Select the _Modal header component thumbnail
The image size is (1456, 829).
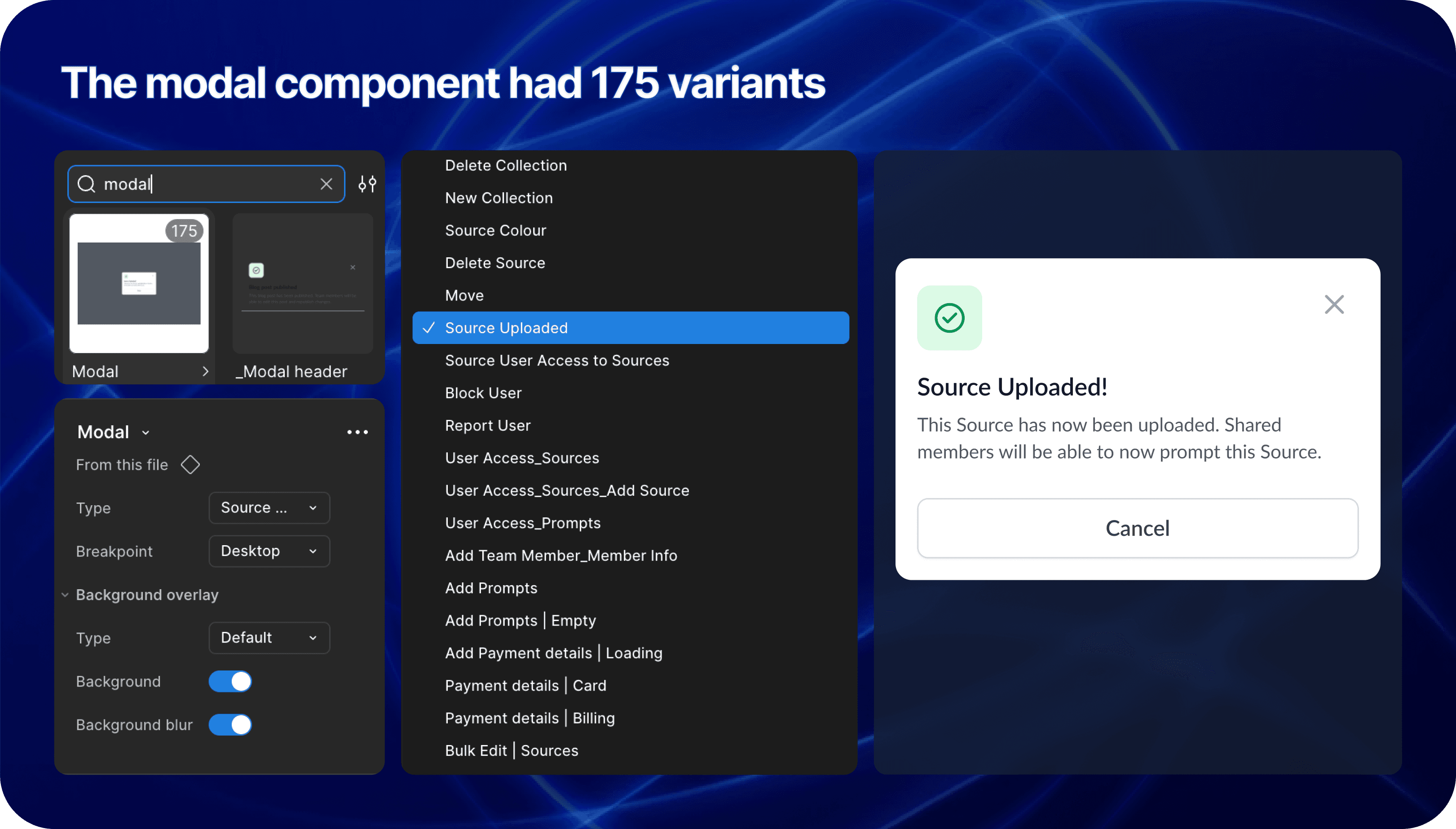pos(302,283)
